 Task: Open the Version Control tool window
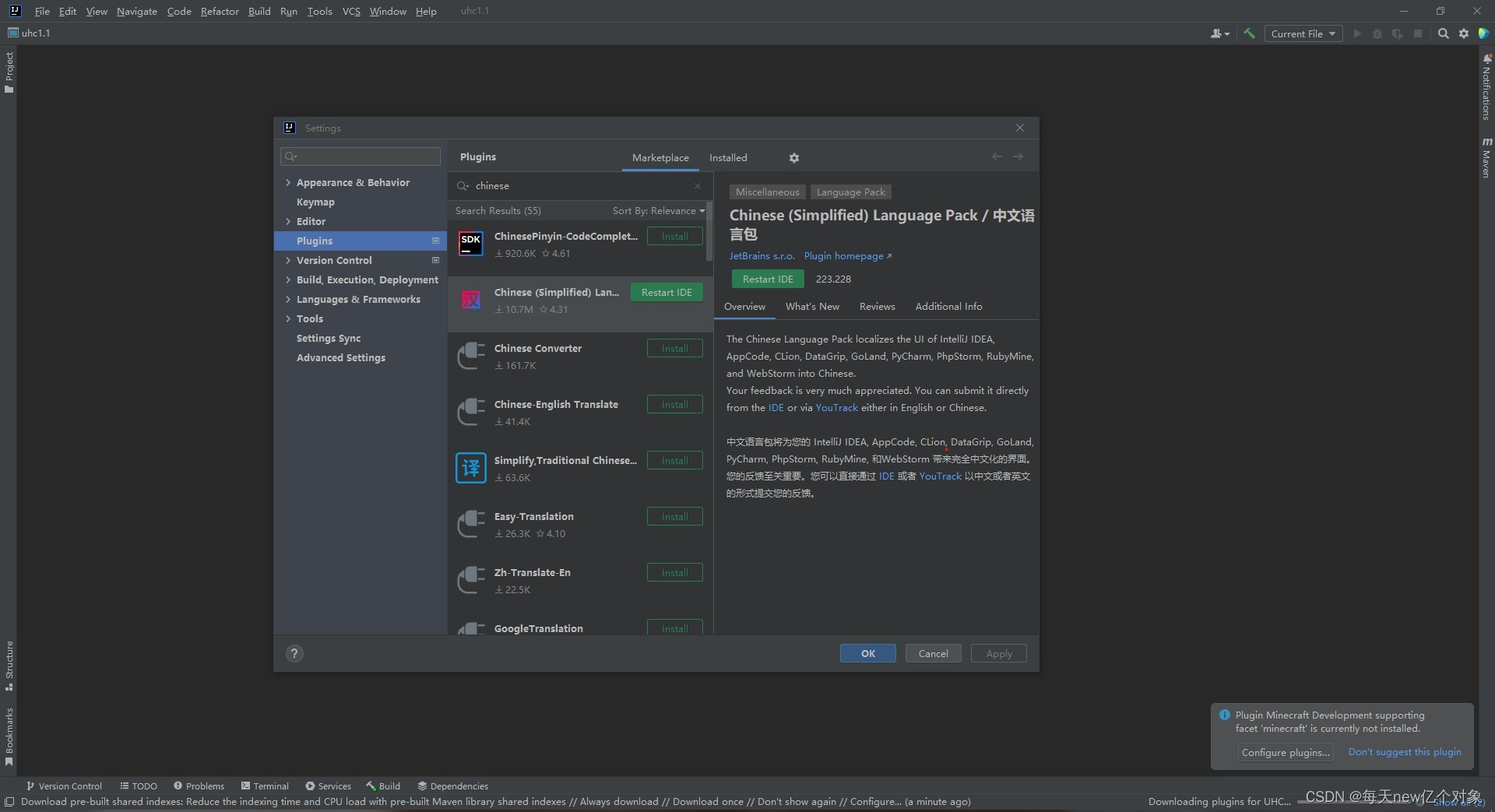click(x=64, y=786)
